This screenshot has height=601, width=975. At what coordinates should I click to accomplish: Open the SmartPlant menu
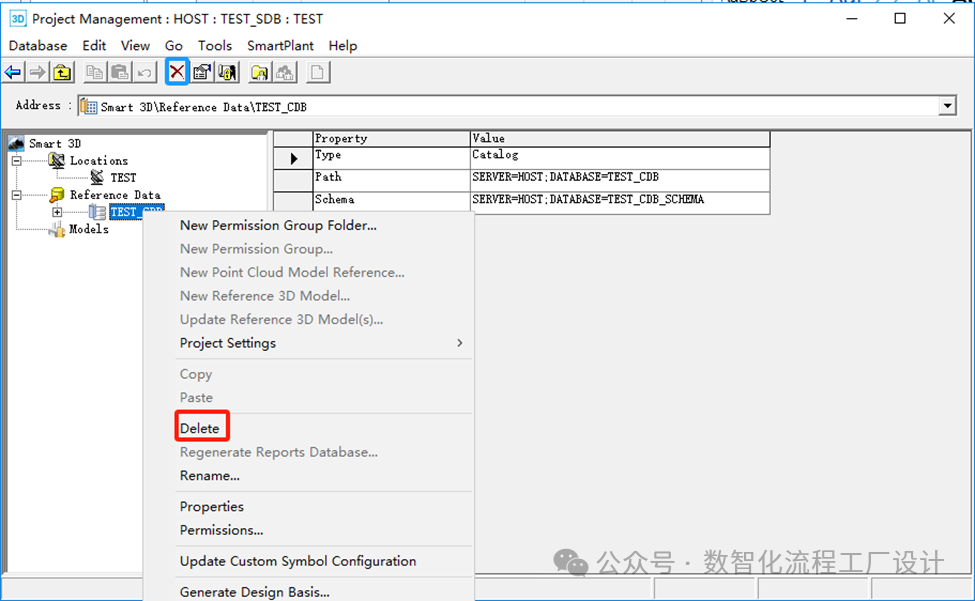tap(280, 46)
